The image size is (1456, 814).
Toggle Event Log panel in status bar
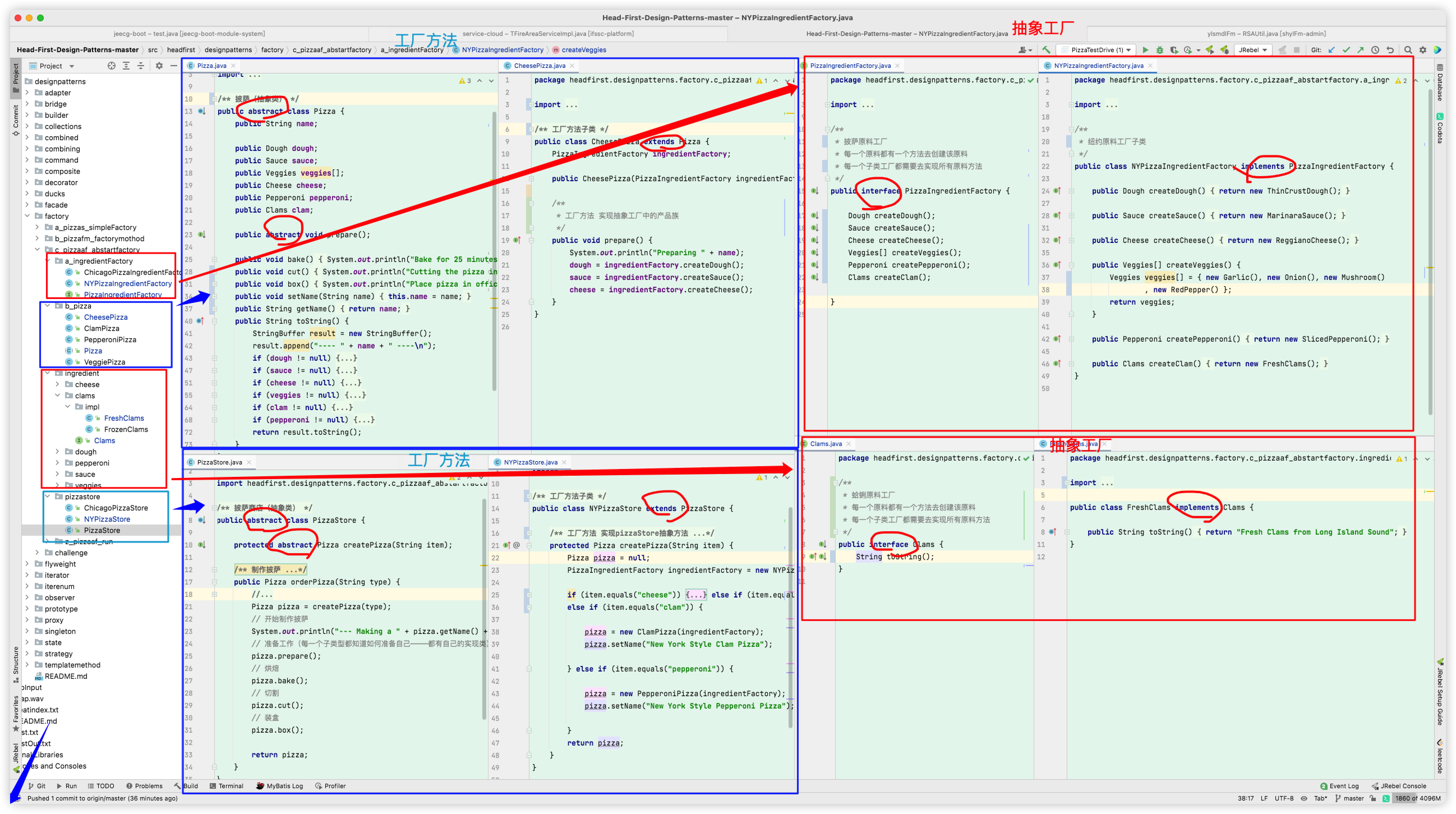(x=1339, y=786)
